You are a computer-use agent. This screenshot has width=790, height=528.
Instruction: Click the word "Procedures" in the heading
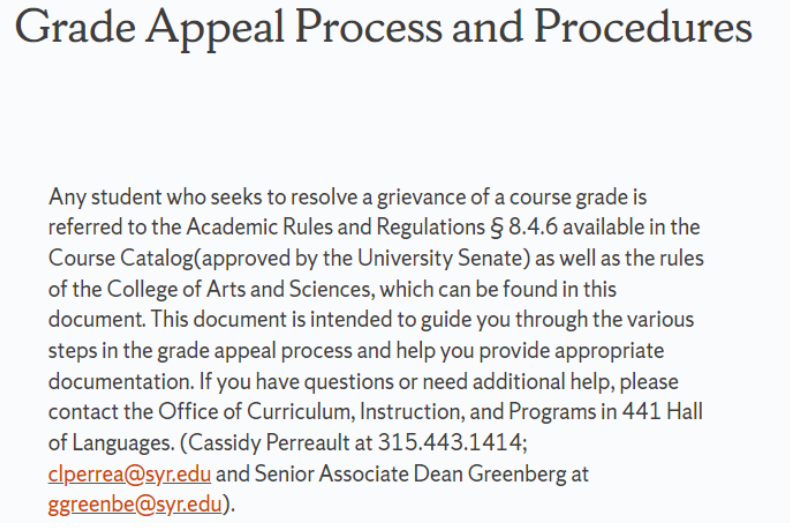click(643, 28)
